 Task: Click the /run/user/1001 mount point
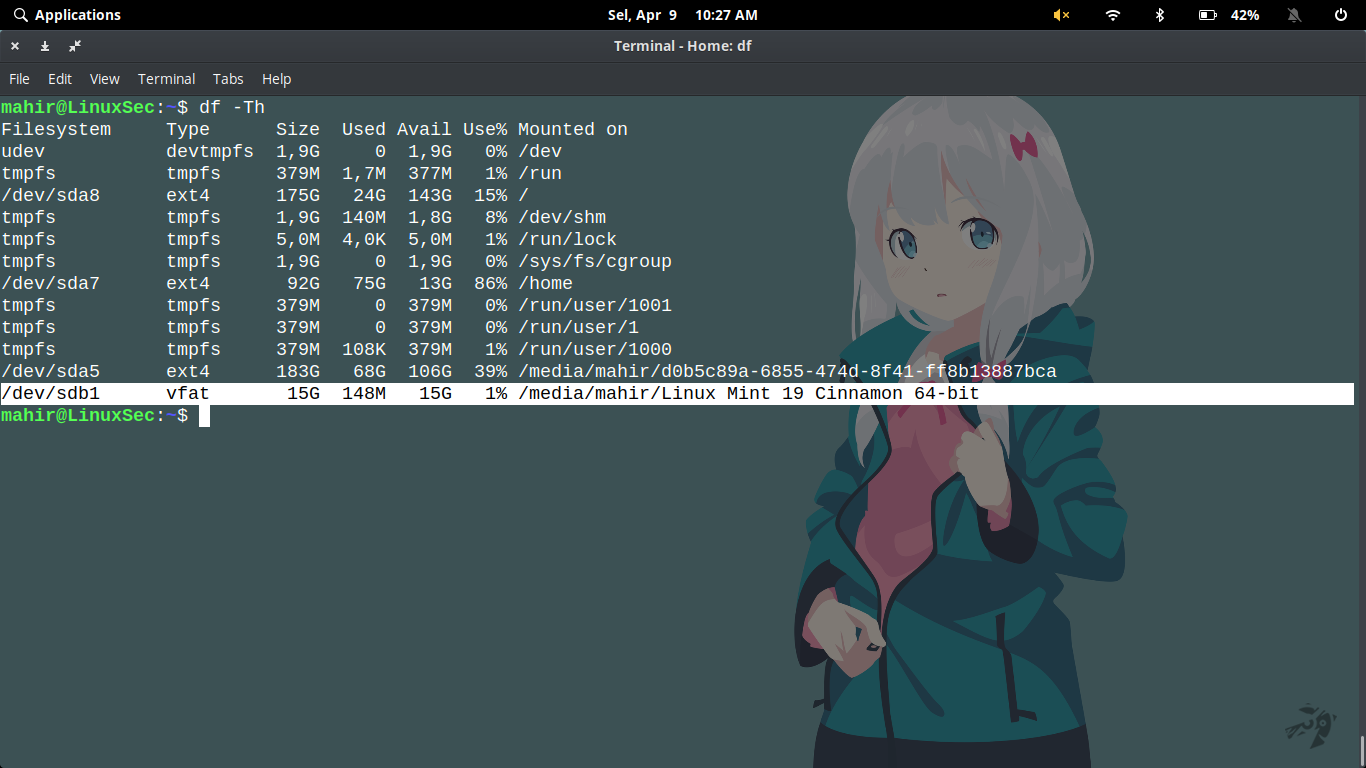click(595, 305)
